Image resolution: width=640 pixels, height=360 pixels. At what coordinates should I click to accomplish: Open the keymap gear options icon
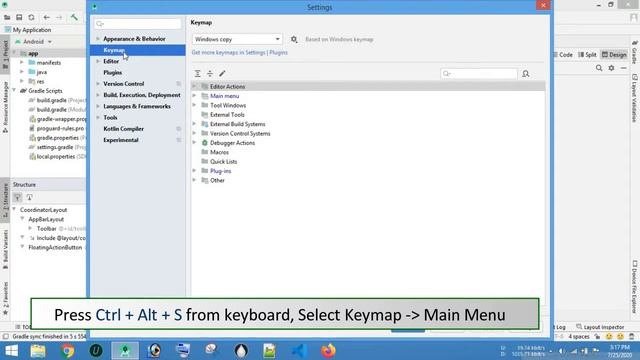tap(294, 39)
